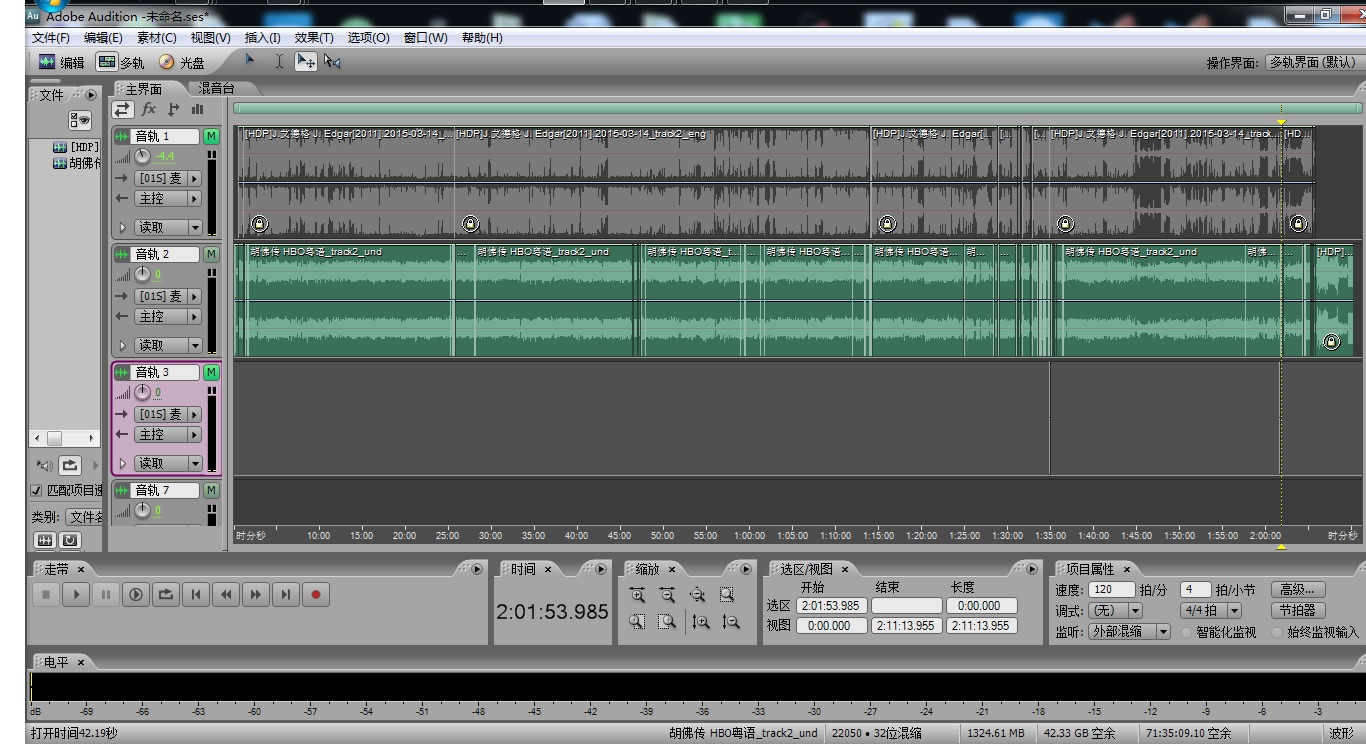The height and width of the screenshot is (746, 1366).
Task: Select the Move/Copy Clip tool
Action: point(305,62)
